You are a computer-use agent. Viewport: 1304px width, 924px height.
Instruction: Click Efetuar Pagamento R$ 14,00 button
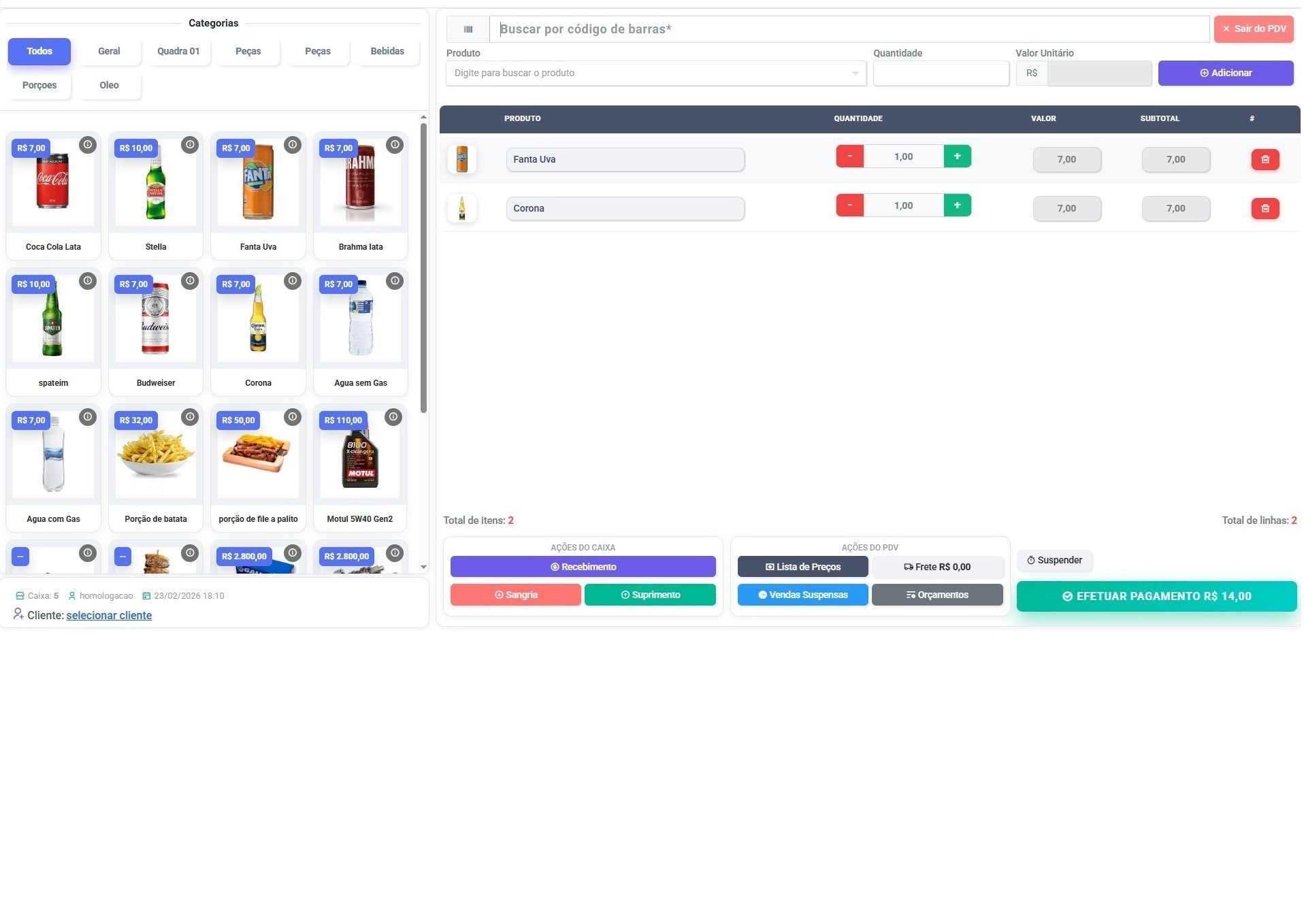coord(1156,597)
